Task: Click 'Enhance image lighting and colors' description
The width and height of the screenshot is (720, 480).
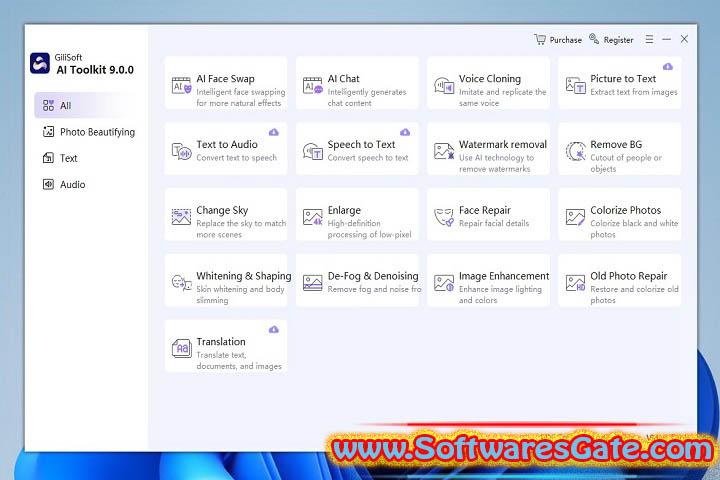Action: coord(501,294)
